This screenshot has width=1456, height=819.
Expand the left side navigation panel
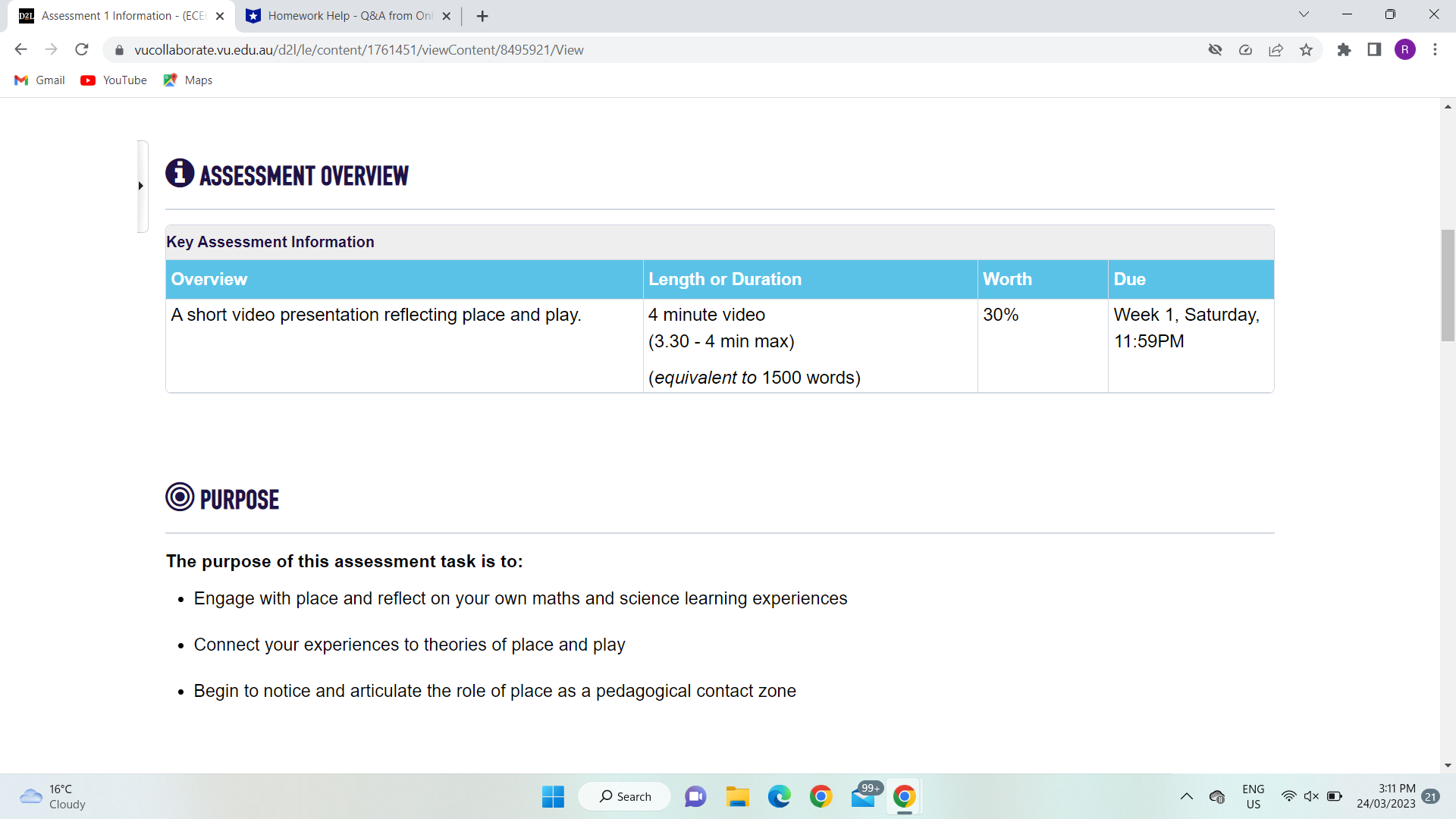point(141,186)
